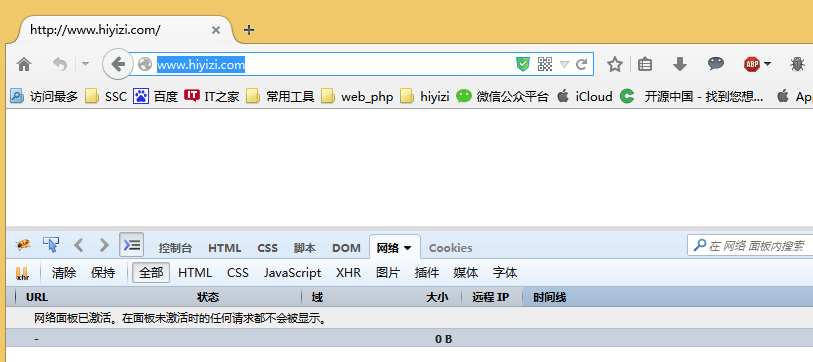Open the IT之家 bookmark
813x362 pixels.
tap(212, 96)
